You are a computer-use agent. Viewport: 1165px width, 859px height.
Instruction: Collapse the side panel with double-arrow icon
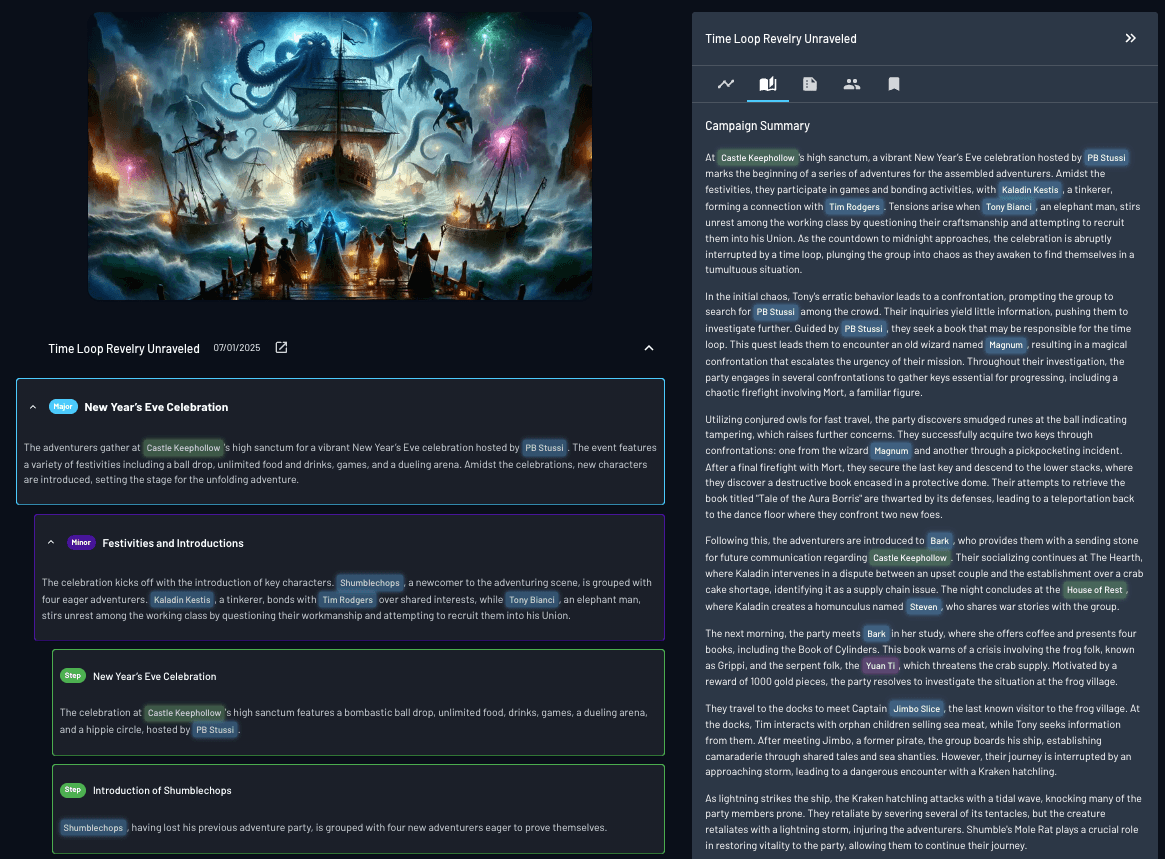tap(1131, 38)
